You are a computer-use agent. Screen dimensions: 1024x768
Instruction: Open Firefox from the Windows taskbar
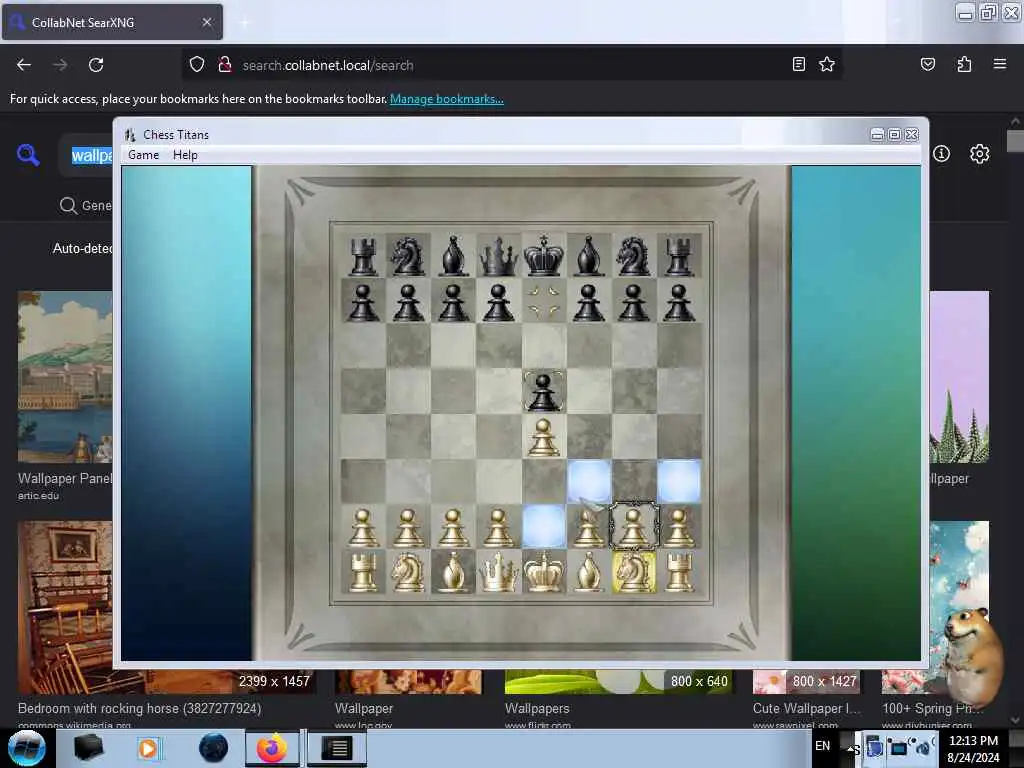[272, 748]
